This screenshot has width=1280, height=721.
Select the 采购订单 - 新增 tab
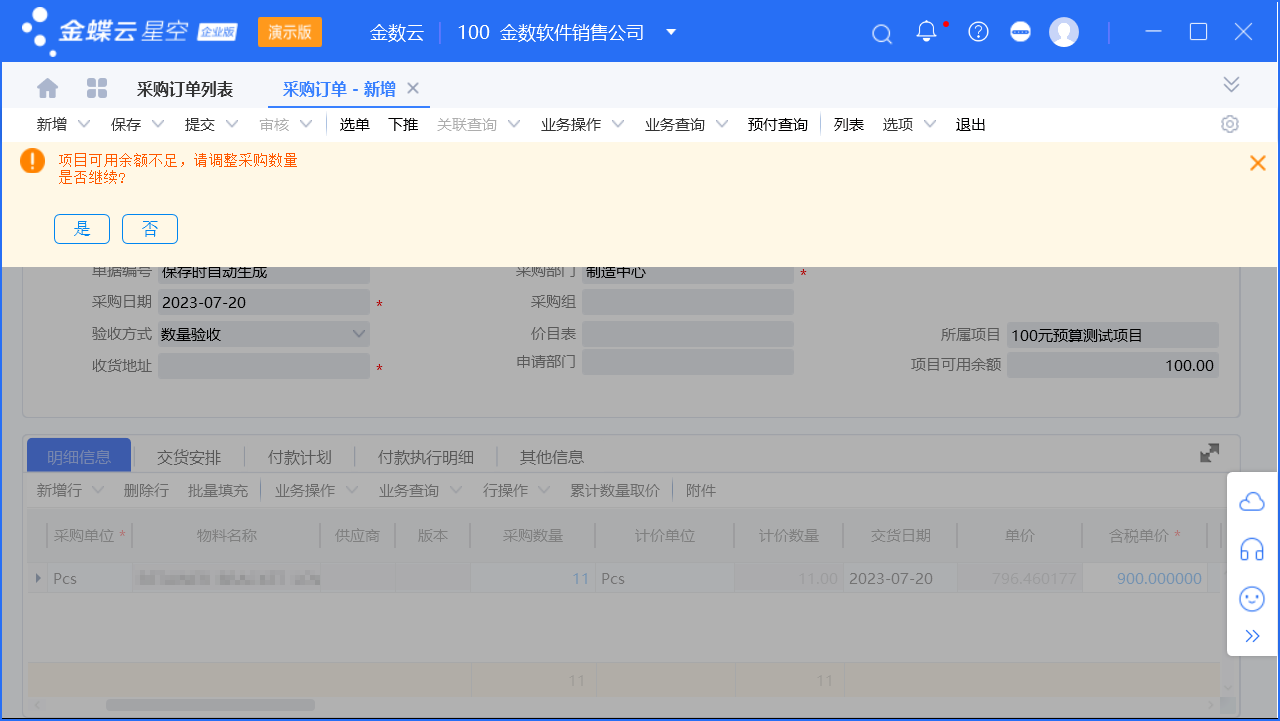[339, 89]
